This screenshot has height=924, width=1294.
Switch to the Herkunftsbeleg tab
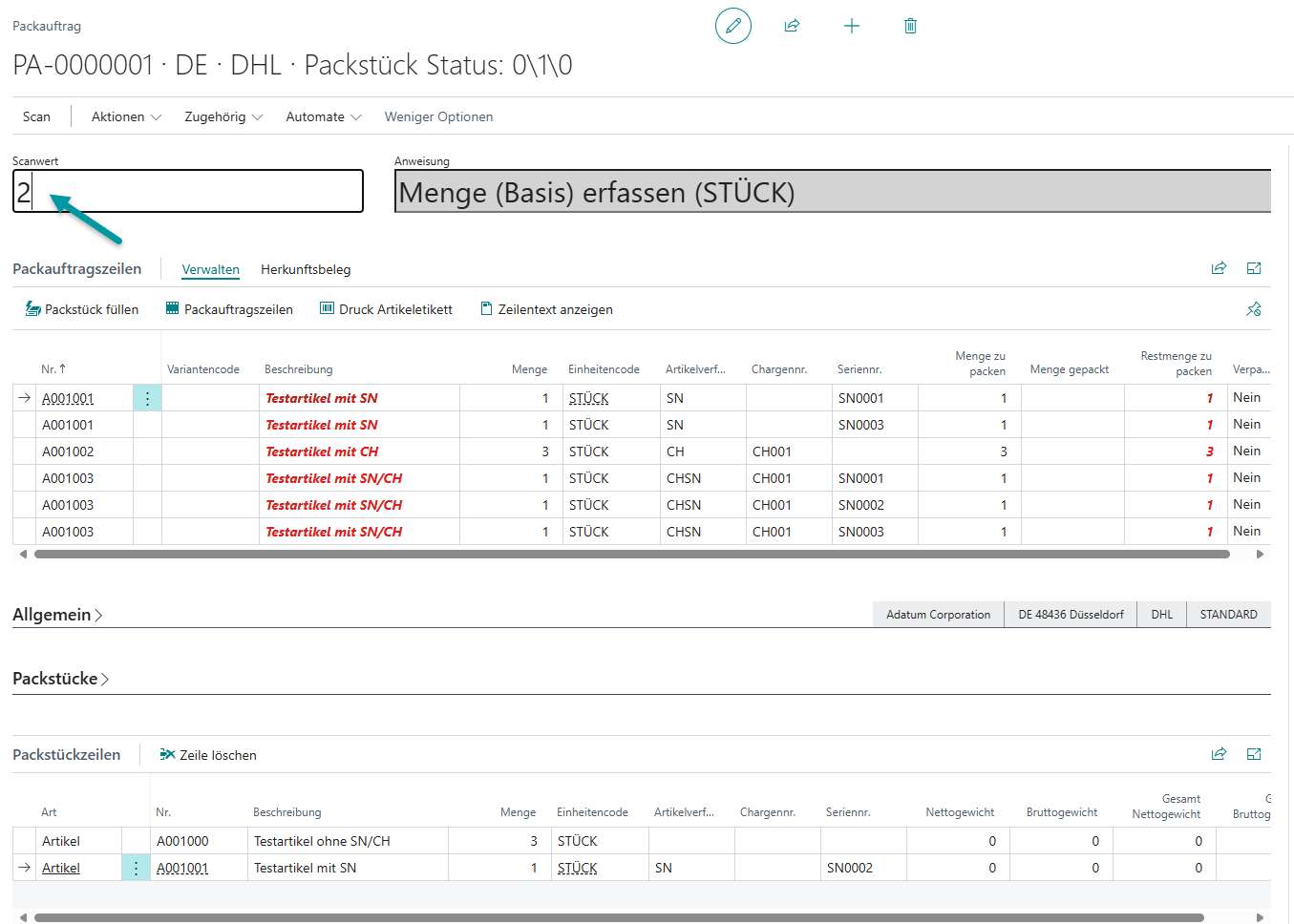pos(306,269)
